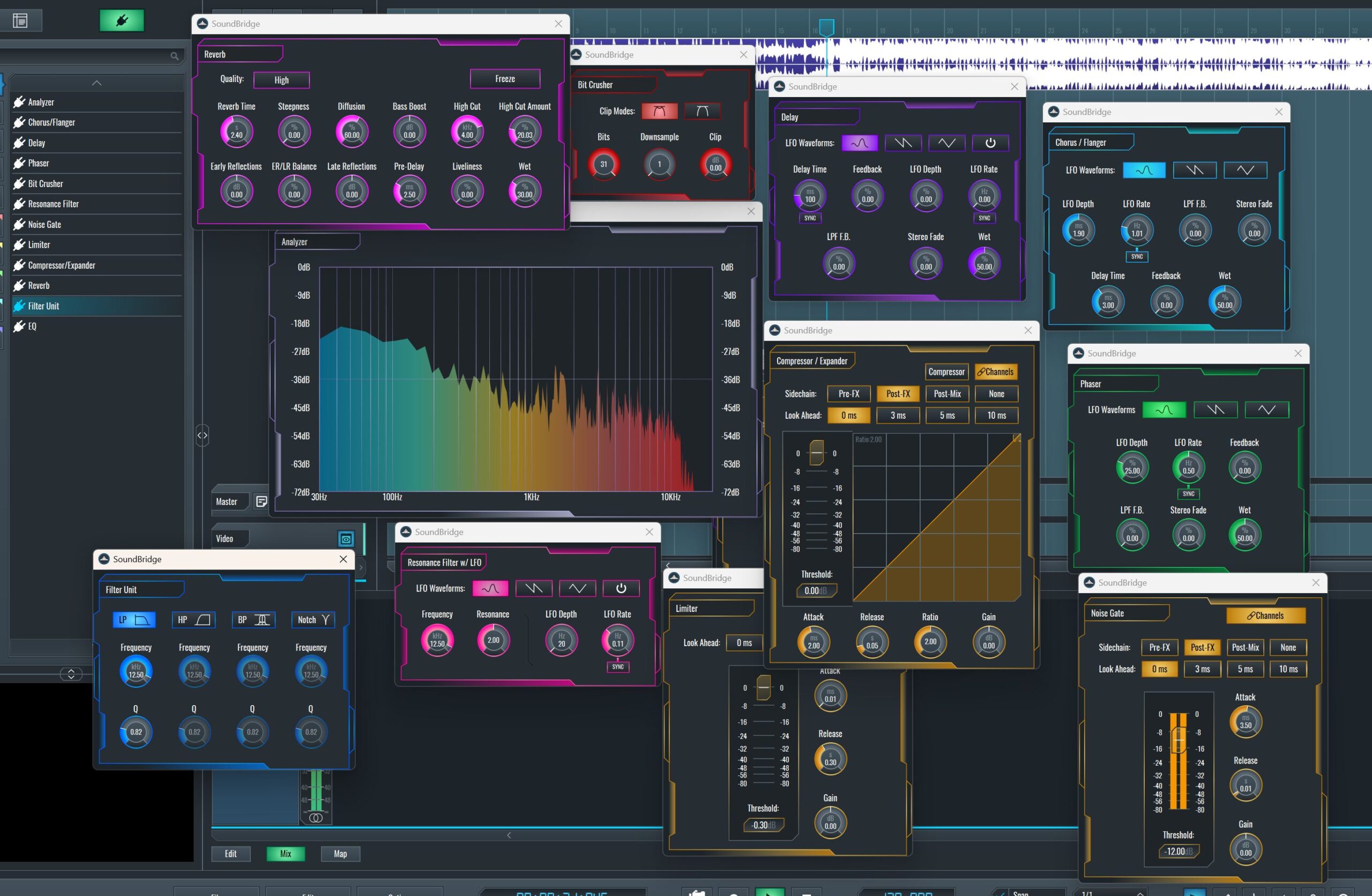The width and height of the screenshot is (1372, 896).
Task: Choose triangle LFO waveform in Resonance Filter
Action: (x=577, y=588)
